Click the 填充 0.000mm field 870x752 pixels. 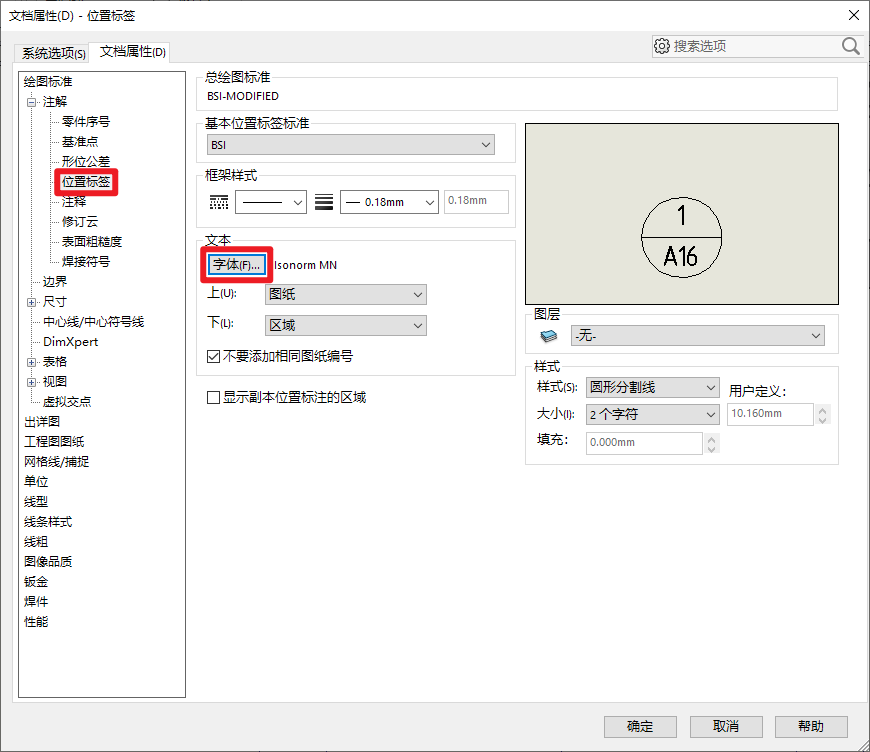pyautogui.click(x=644, y=443)
